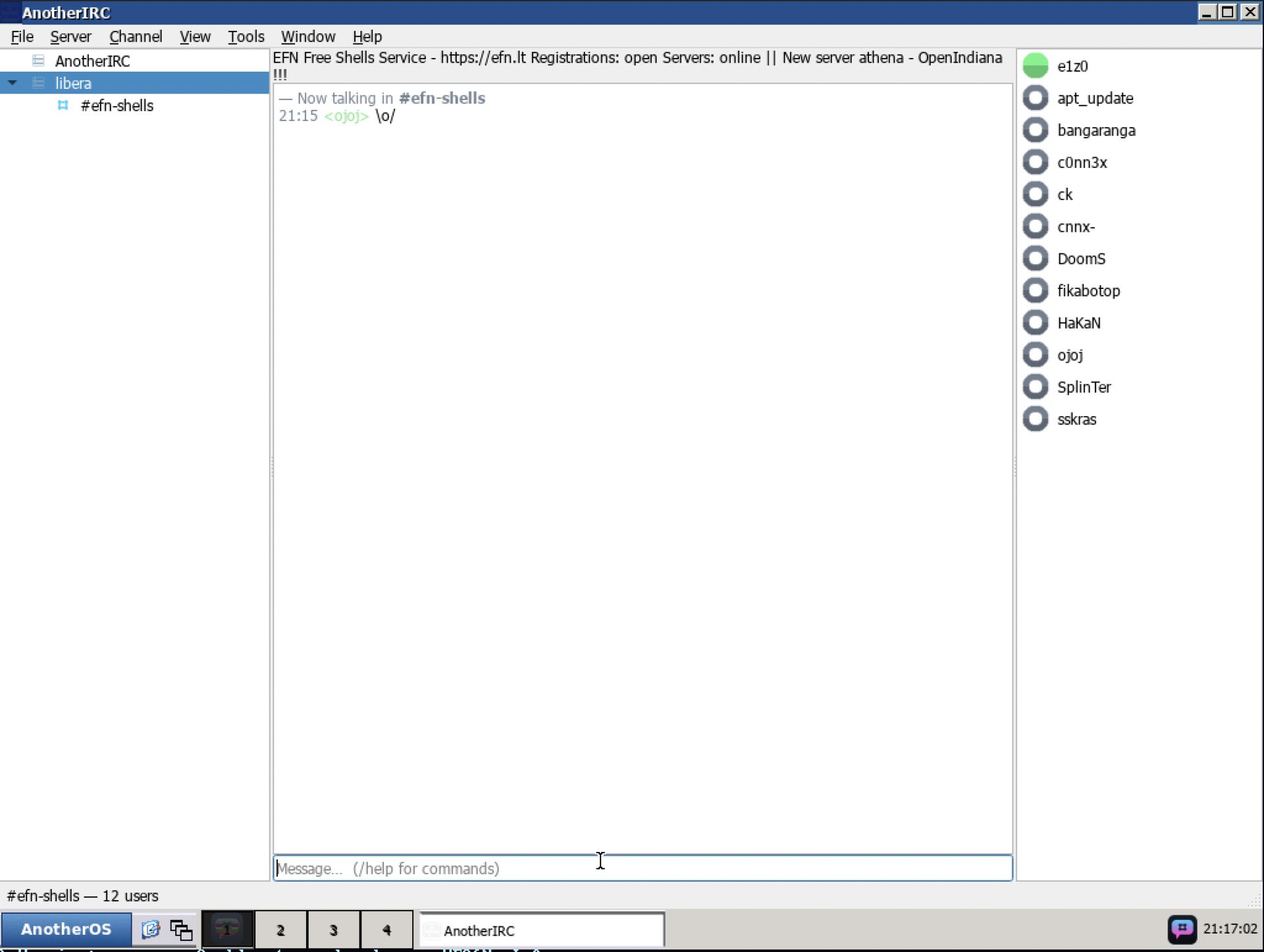Open the Channel menu
Screen dimensions: 1264x952
[x=136, y=37]
